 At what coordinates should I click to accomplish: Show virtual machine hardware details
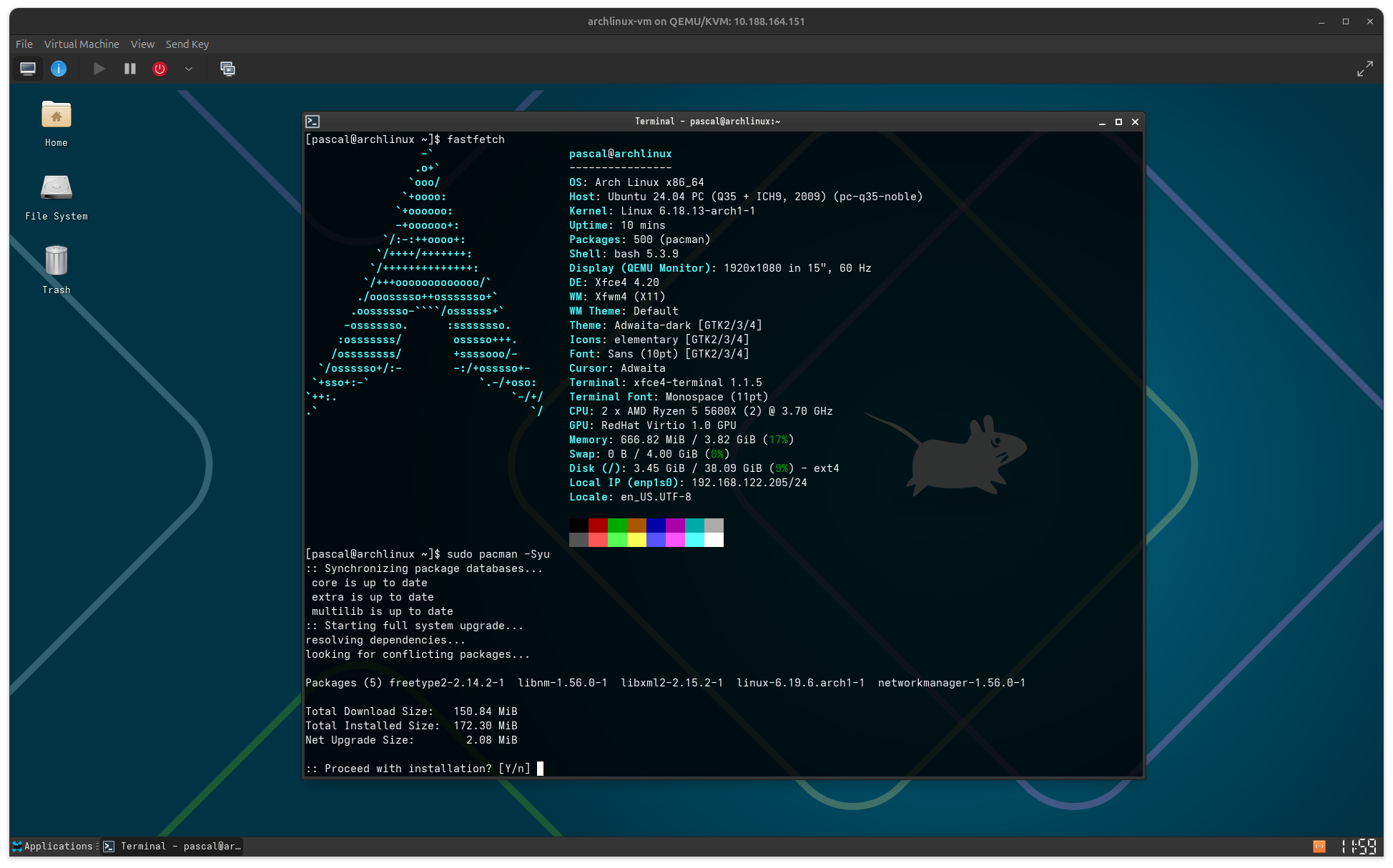coord(59,69)
